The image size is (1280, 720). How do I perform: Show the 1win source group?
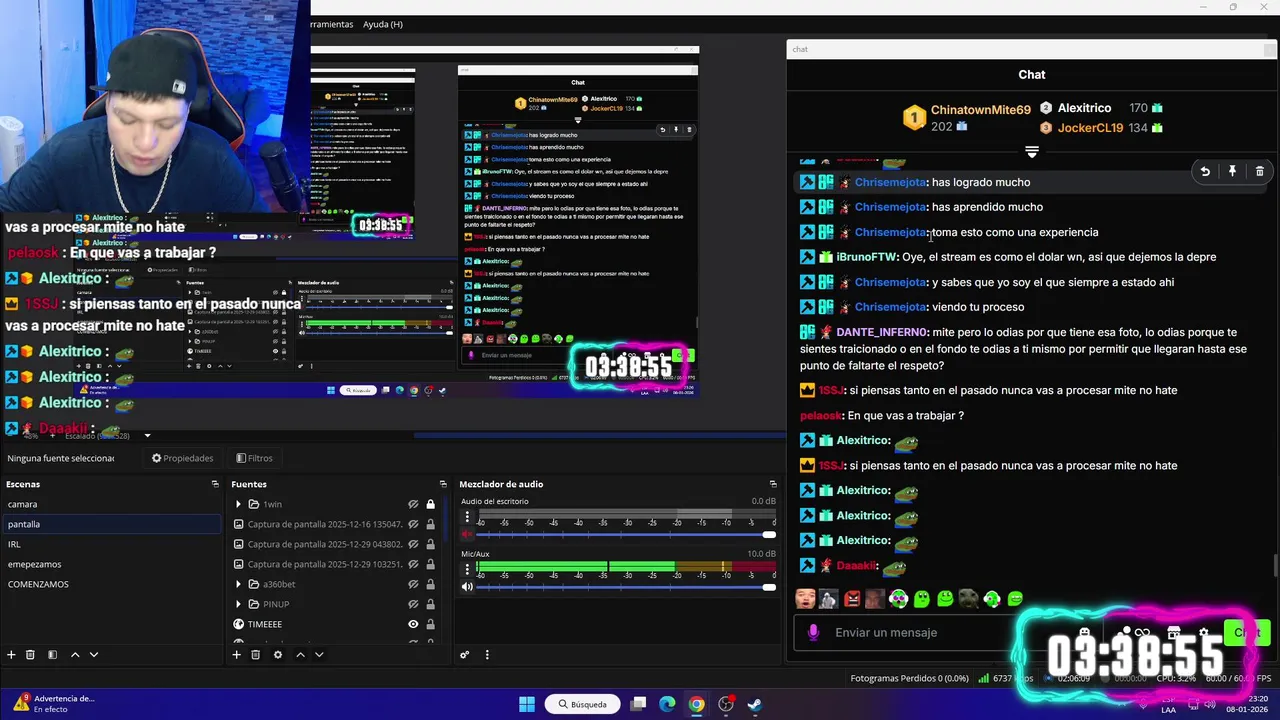coord(413,505)
